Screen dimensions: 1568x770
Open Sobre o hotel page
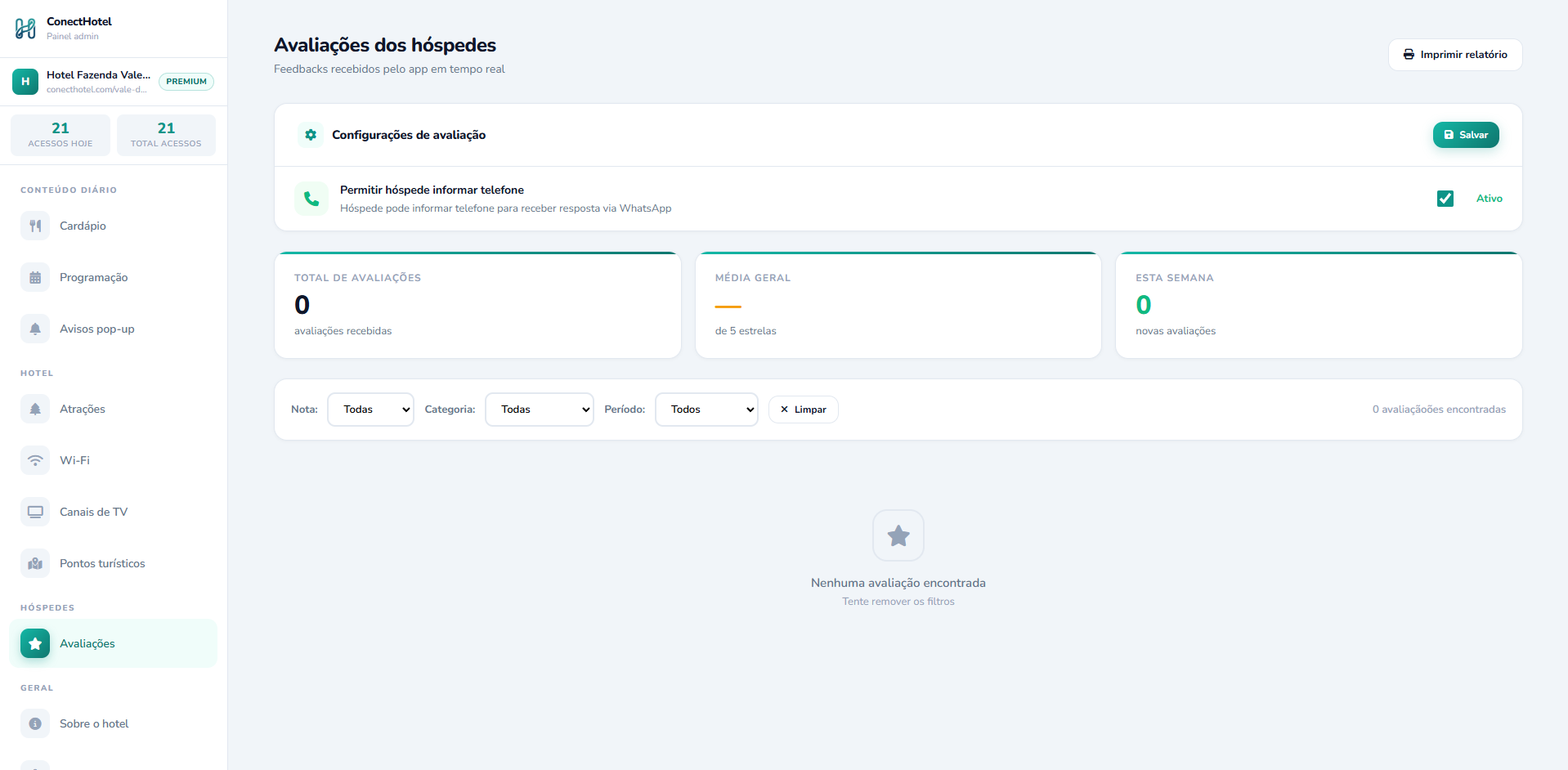[114, 723]
